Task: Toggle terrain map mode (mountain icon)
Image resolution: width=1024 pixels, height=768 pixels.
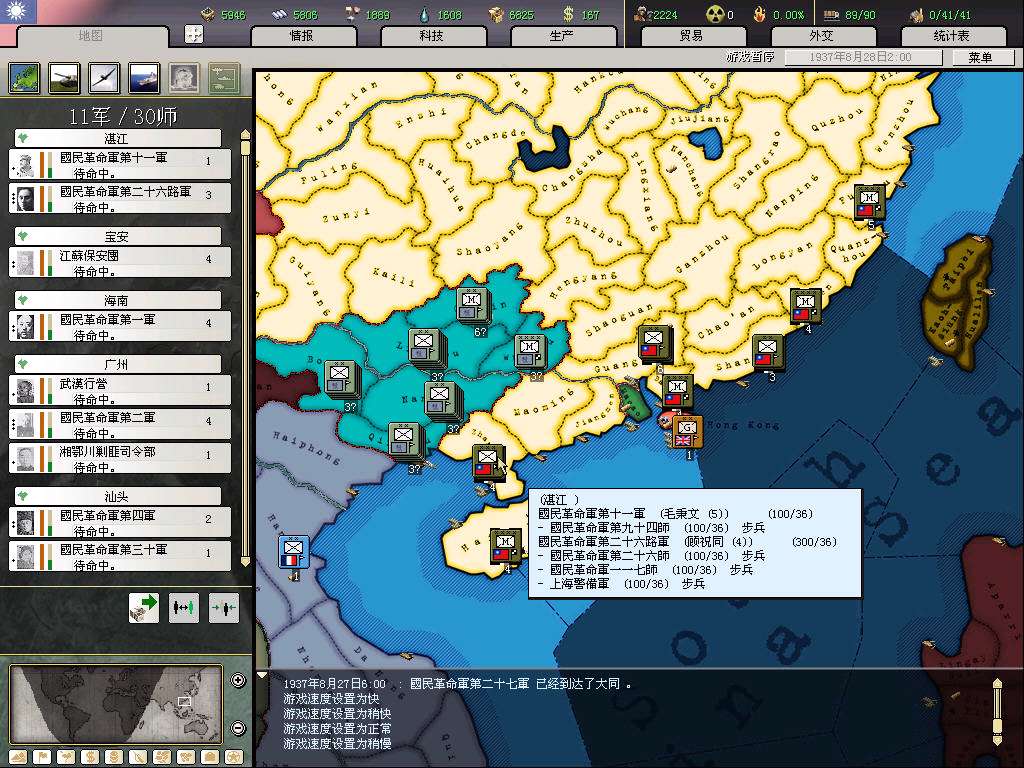Action: pos(18,758)
